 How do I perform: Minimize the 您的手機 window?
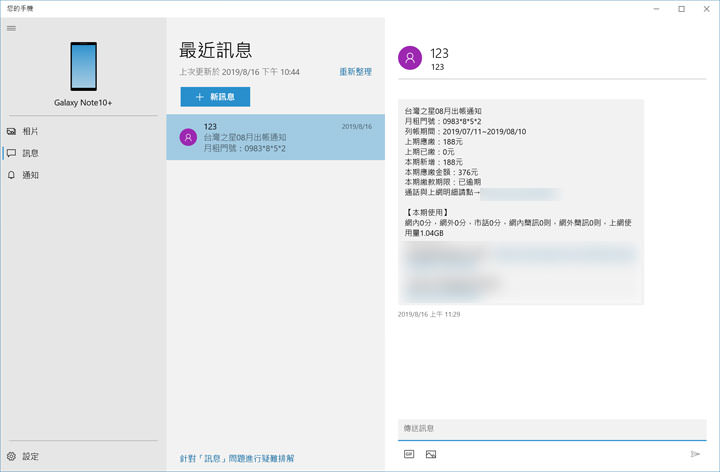(x=657, y=9)
